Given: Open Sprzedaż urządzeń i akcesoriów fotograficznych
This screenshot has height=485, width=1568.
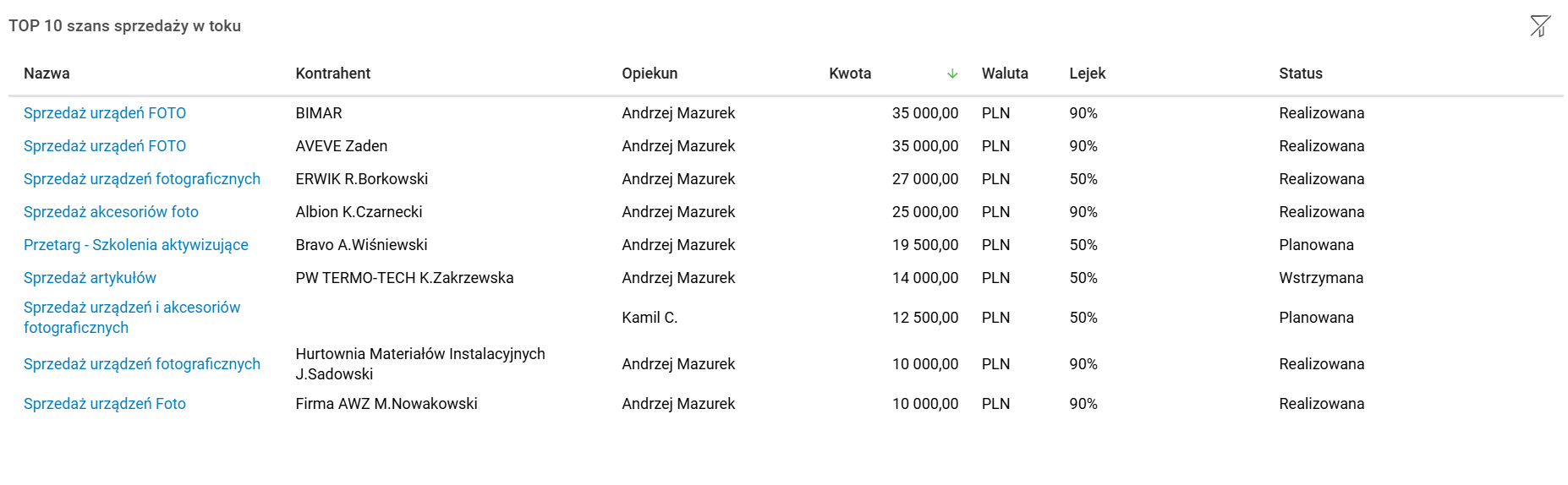Looking at the screenshot, I should tap(132, 318).
